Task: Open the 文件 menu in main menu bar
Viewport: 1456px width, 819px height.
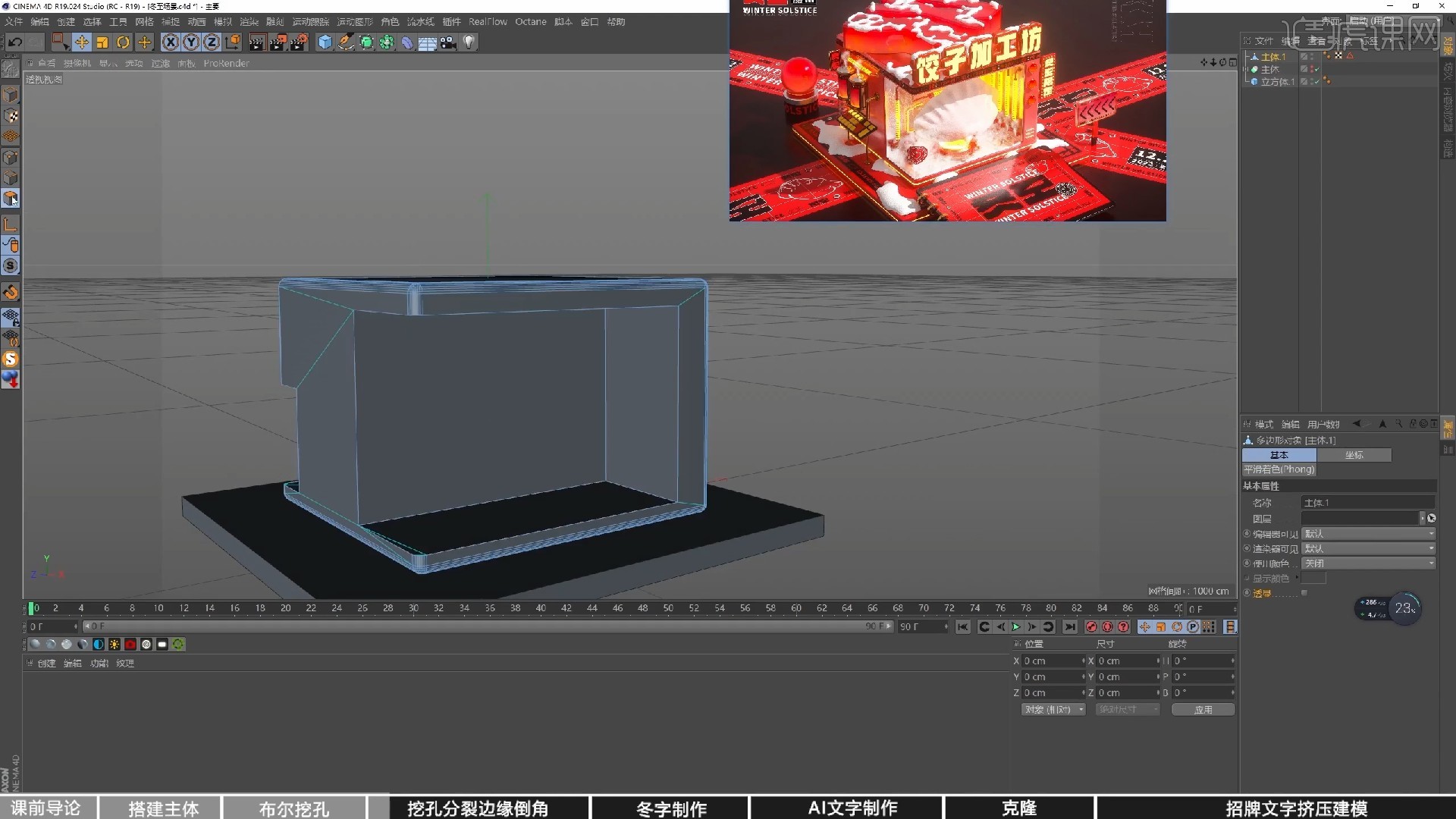Action: [x=14, y=22]
